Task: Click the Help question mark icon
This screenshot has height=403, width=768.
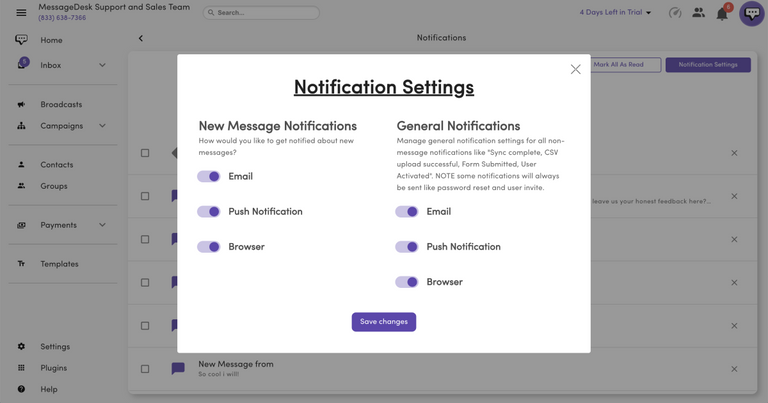Action: coord(21,389)
